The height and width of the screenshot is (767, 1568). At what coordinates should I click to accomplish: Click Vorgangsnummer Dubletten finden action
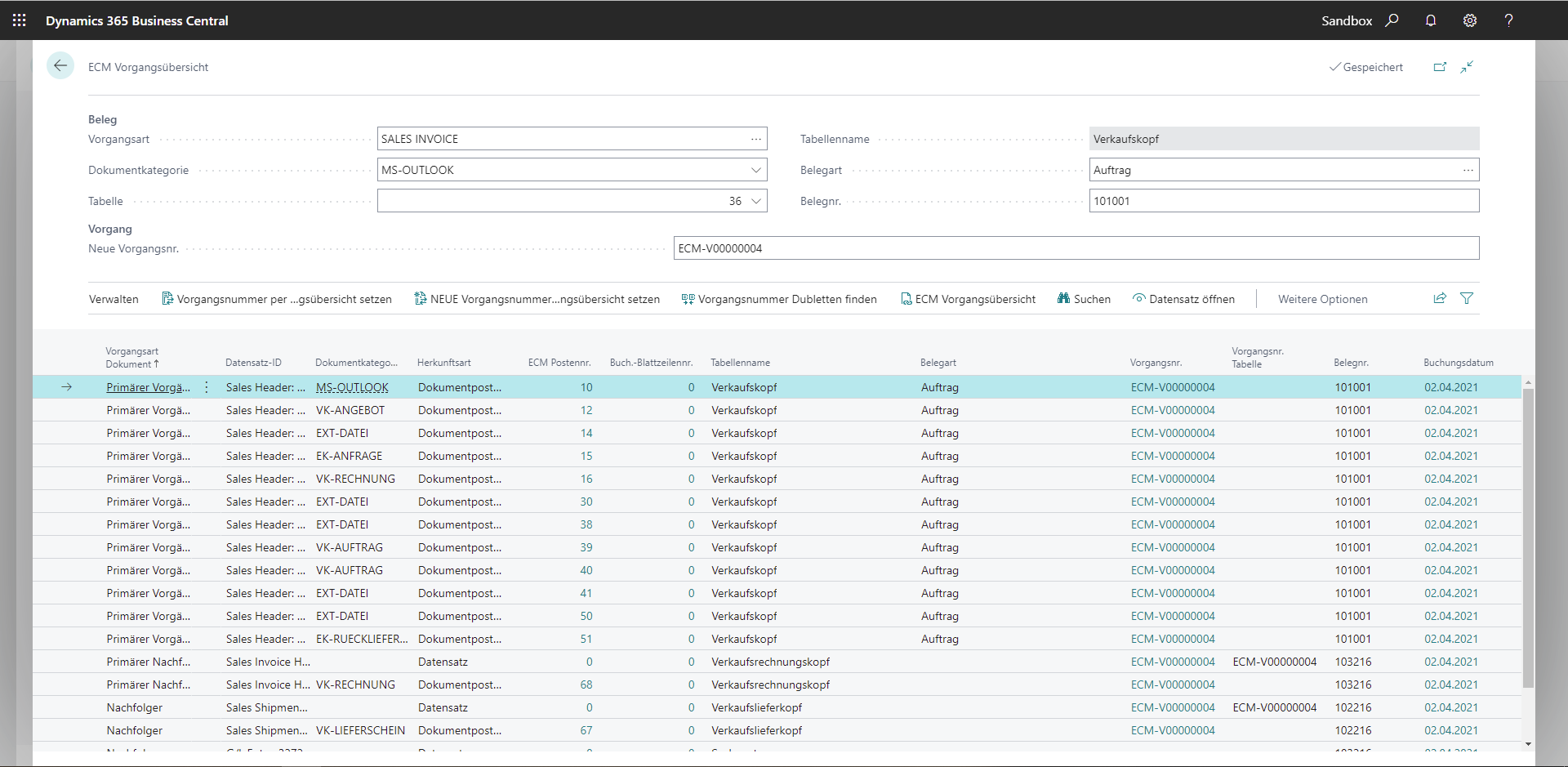(x=779, y=299)
